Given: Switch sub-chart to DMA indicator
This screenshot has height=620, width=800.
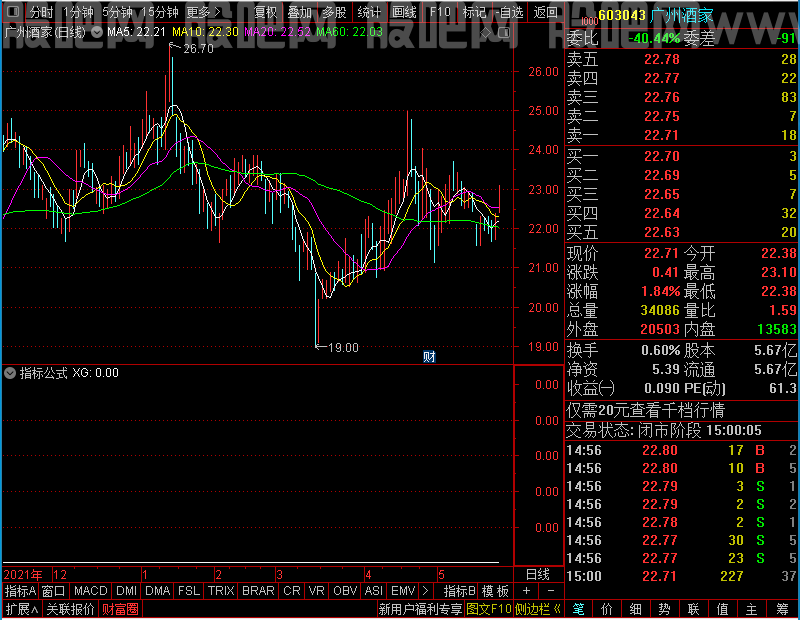Looking at the screenshot, I should (x=158, y=591).
